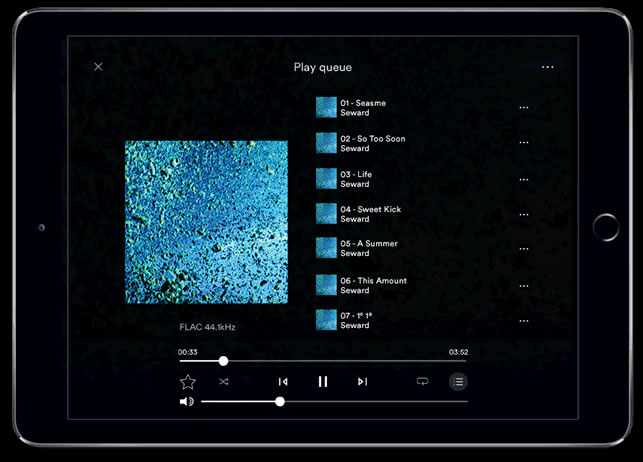Pause the current track

coord(323,382)
